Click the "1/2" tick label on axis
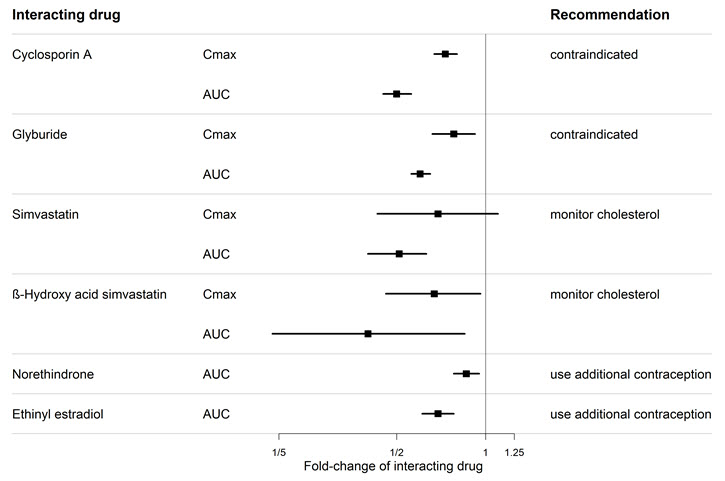 click(x=397, y=451)
